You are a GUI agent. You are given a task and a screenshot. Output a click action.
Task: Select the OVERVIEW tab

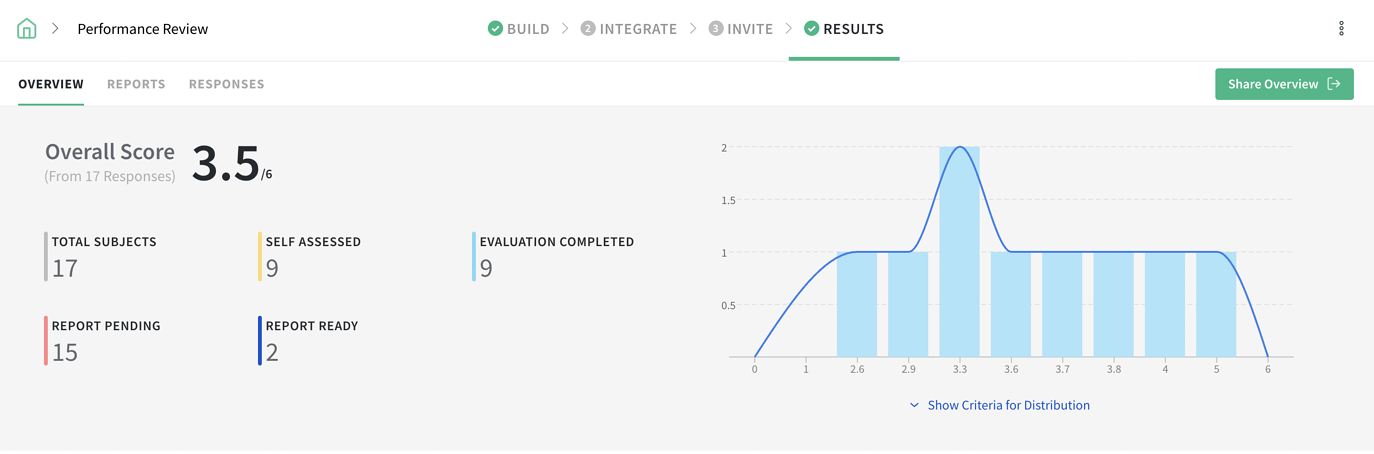click(x=51, y=84)
